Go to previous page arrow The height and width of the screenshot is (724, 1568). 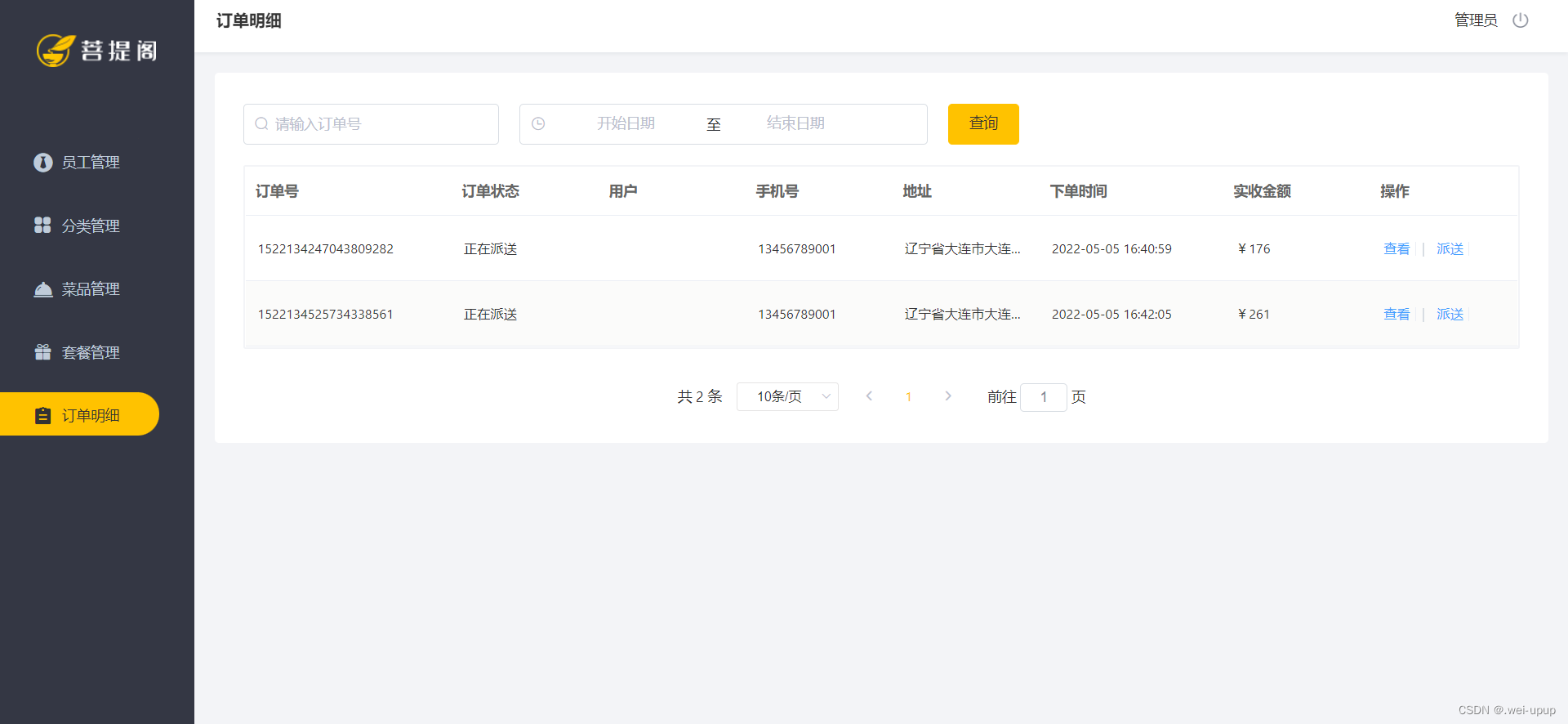[869, 396]
